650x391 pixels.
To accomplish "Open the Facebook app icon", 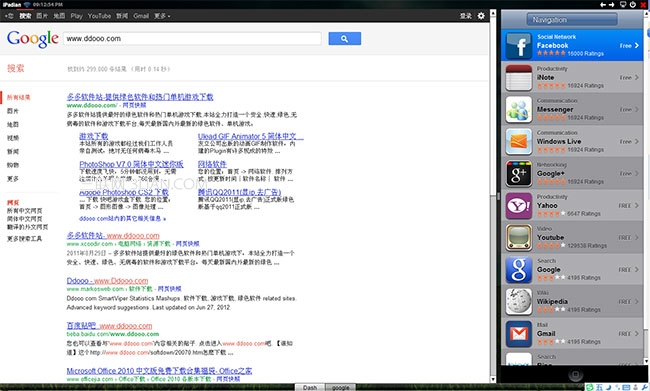I will 518,45.
